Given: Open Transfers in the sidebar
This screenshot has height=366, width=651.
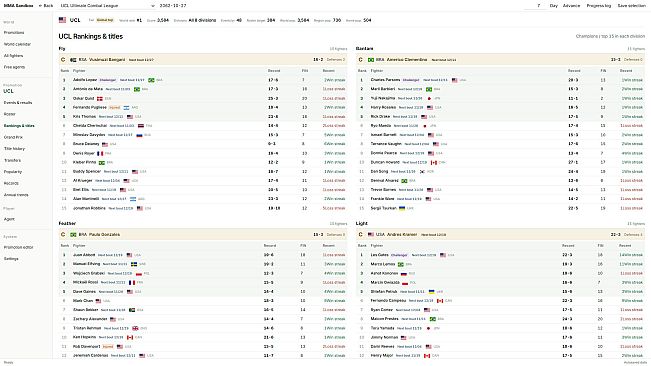Looking at the screenshot, I should pyautogui.click(x=12, y=160).
